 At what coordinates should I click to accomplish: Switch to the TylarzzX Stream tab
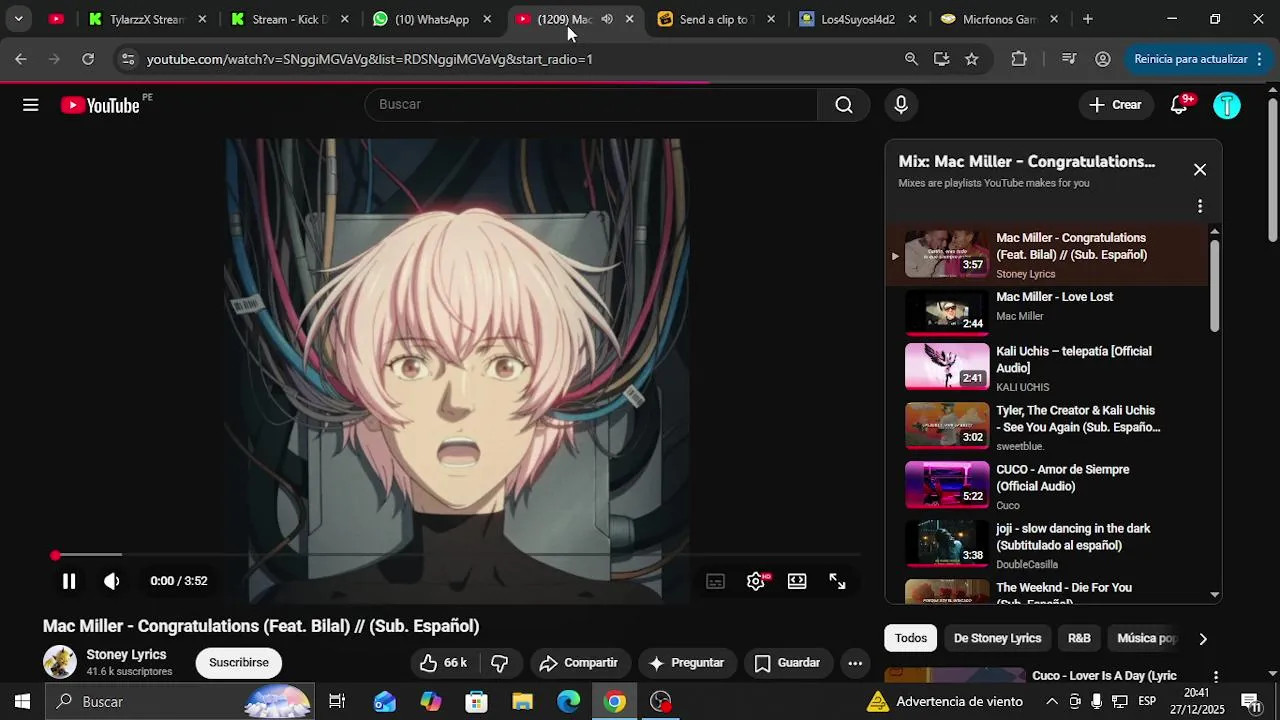[146, 19]
